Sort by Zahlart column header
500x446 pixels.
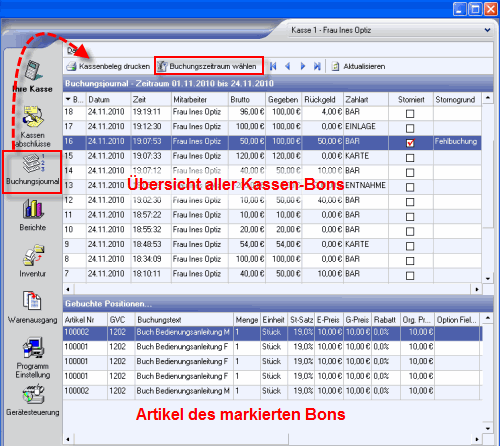coord(366,99)
